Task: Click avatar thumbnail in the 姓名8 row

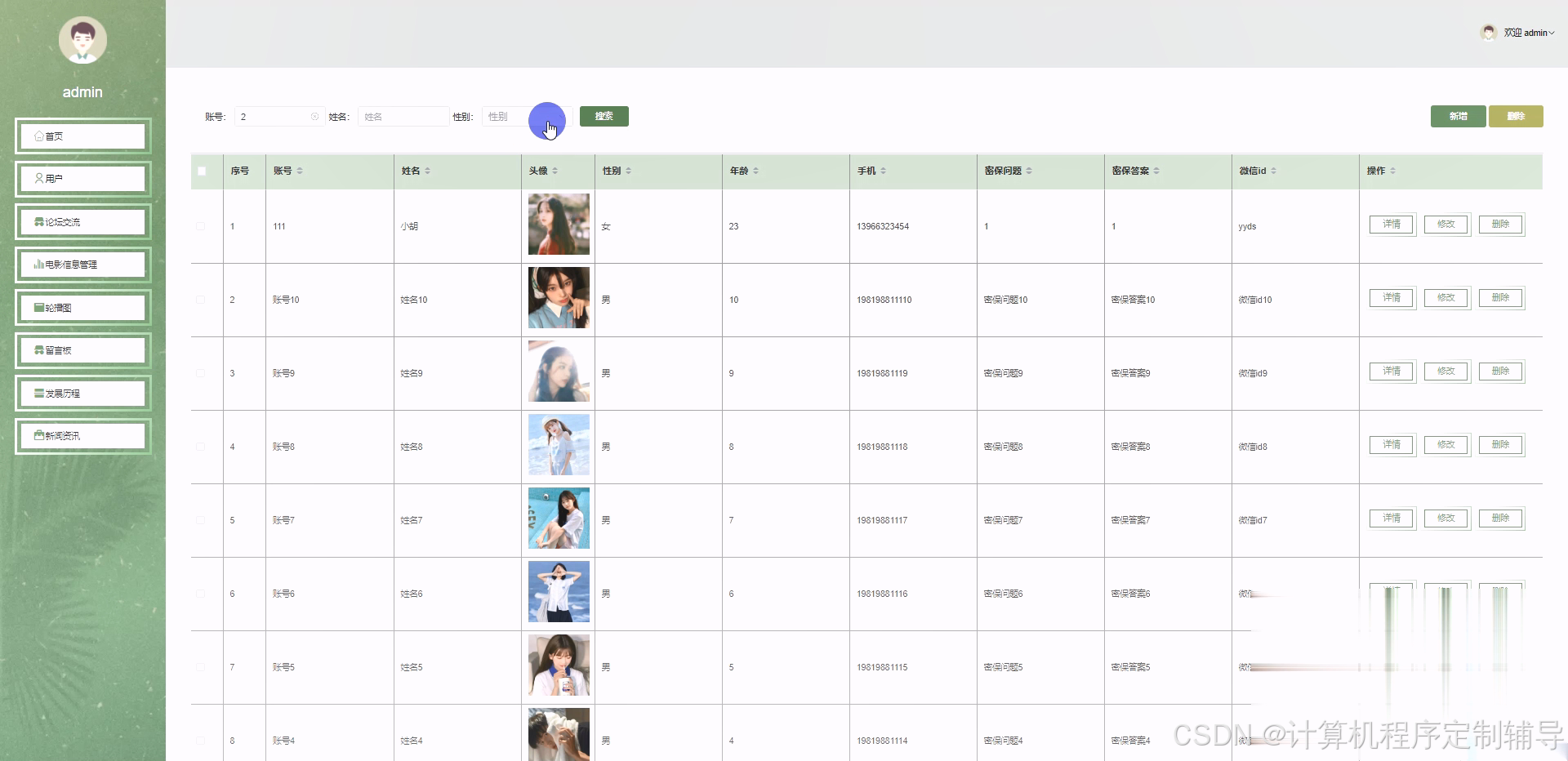Action: pyautogui.click(x=559, y=444)
